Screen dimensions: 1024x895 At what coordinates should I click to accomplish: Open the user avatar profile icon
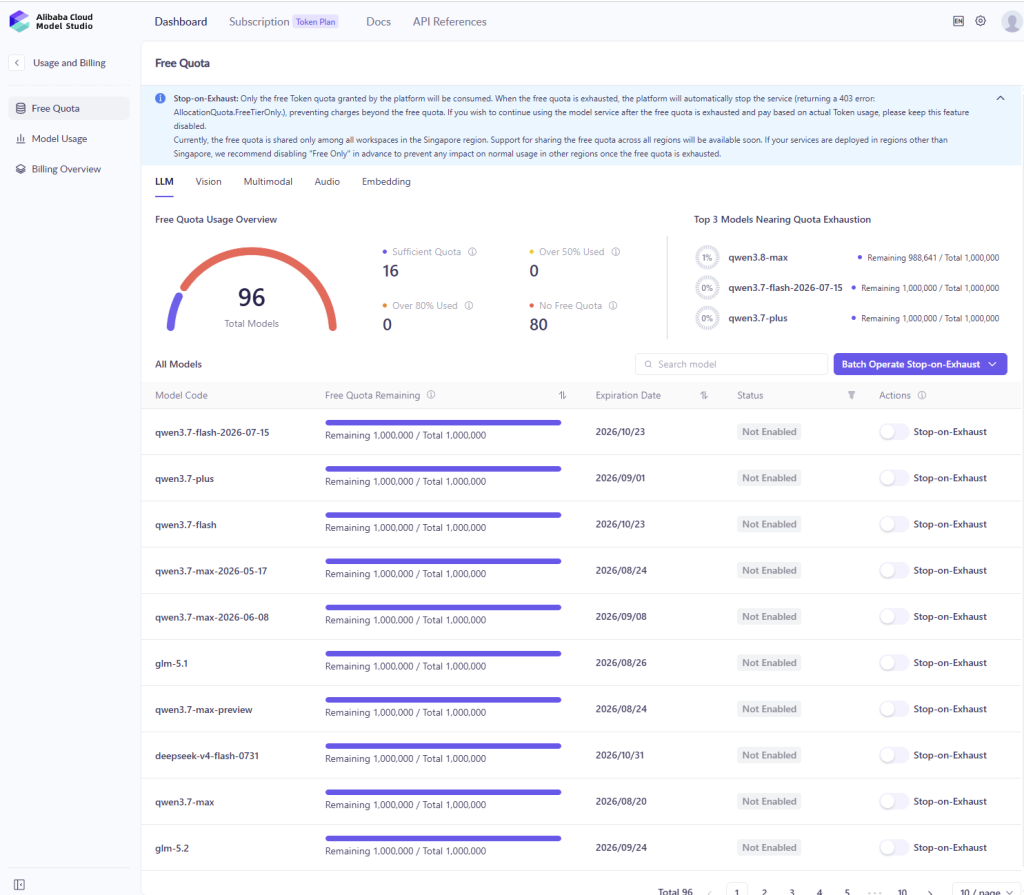click(1012, 22)
